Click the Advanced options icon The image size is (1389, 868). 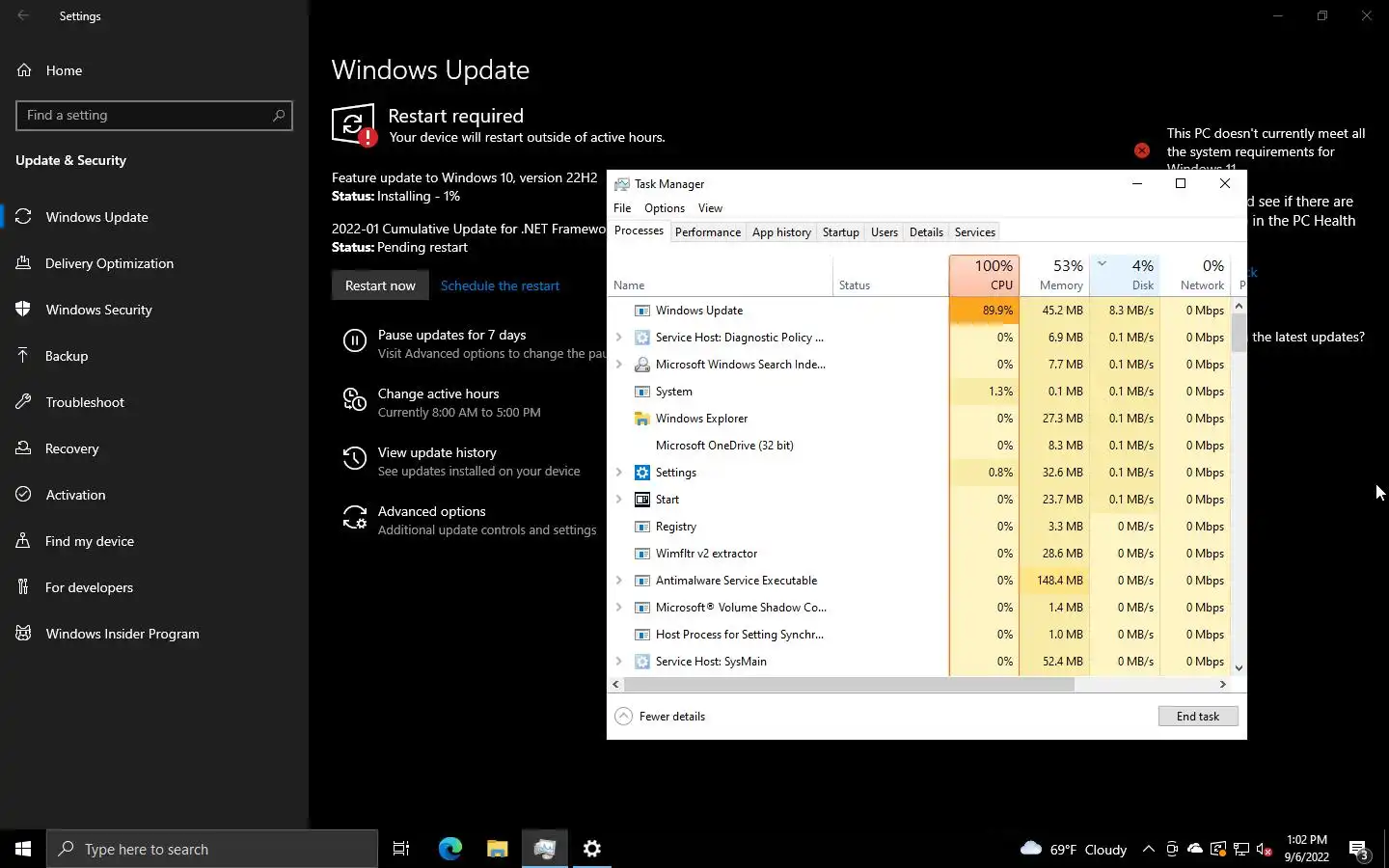point(355,518)
